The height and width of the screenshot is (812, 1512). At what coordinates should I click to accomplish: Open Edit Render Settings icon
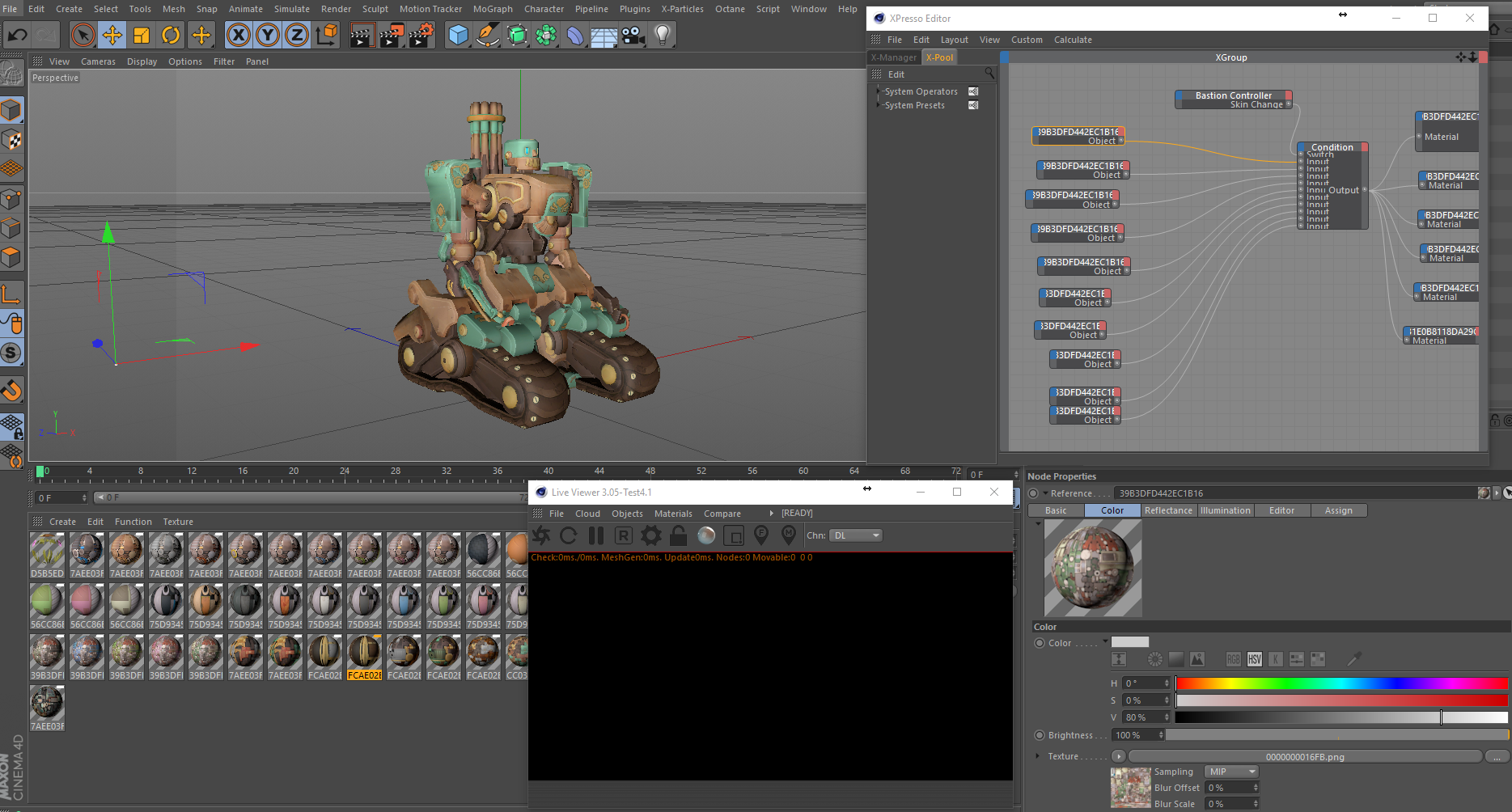421,35
